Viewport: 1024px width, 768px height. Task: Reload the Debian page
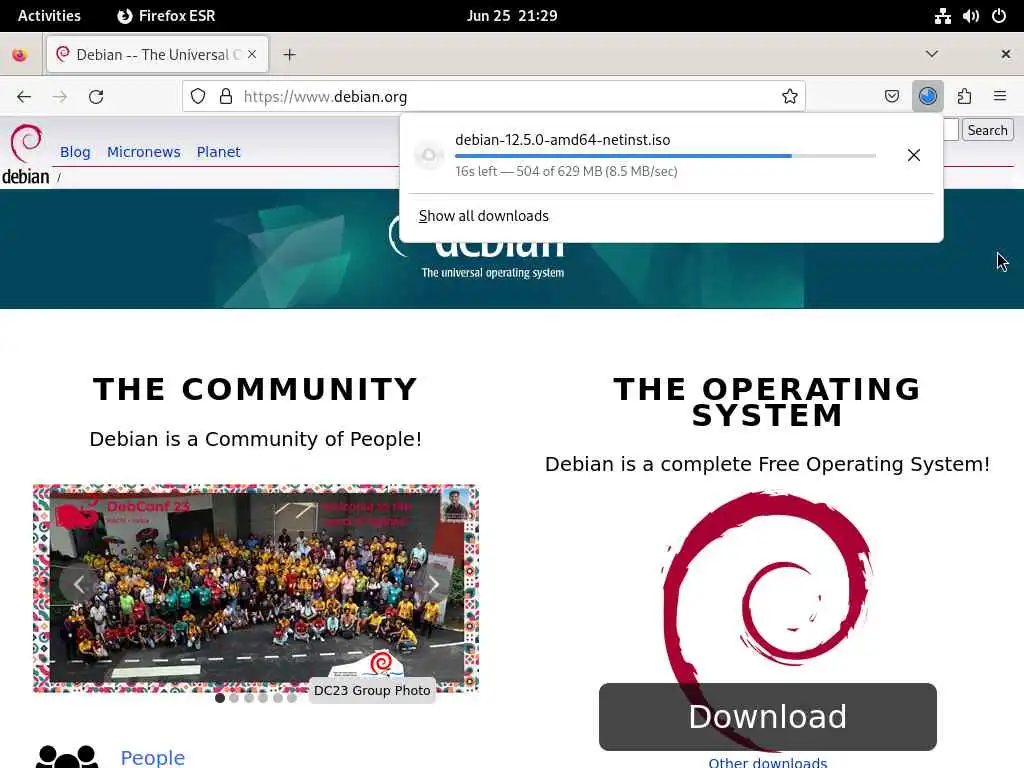[96, 97]
